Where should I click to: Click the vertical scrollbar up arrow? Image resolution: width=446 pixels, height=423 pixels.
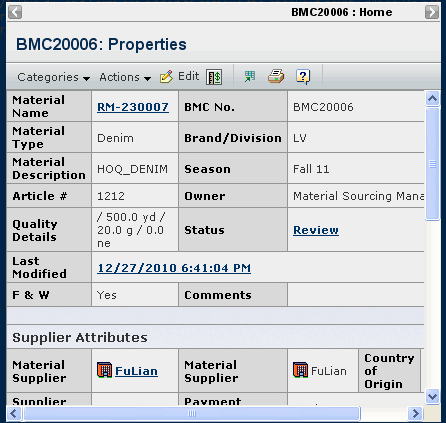433,99
